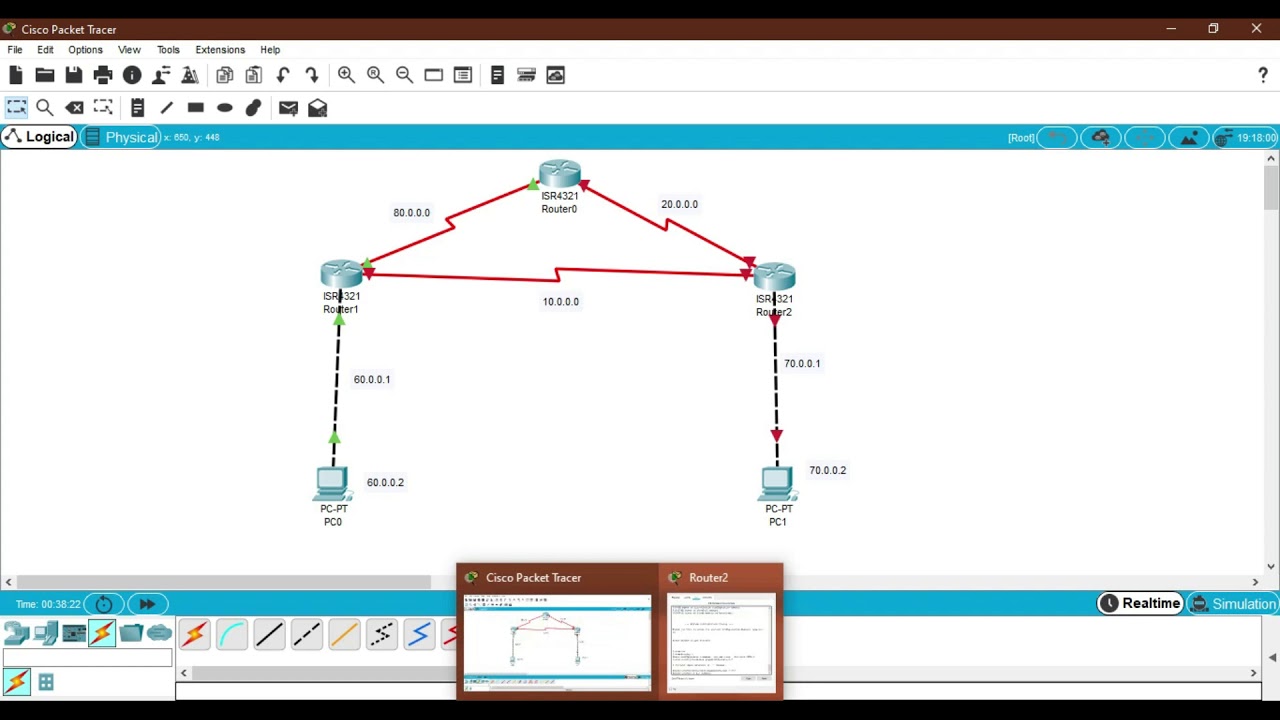Create a new file from the toolbar
The height and width of the screenshot is (720, 1280).
tap(15, 75)
